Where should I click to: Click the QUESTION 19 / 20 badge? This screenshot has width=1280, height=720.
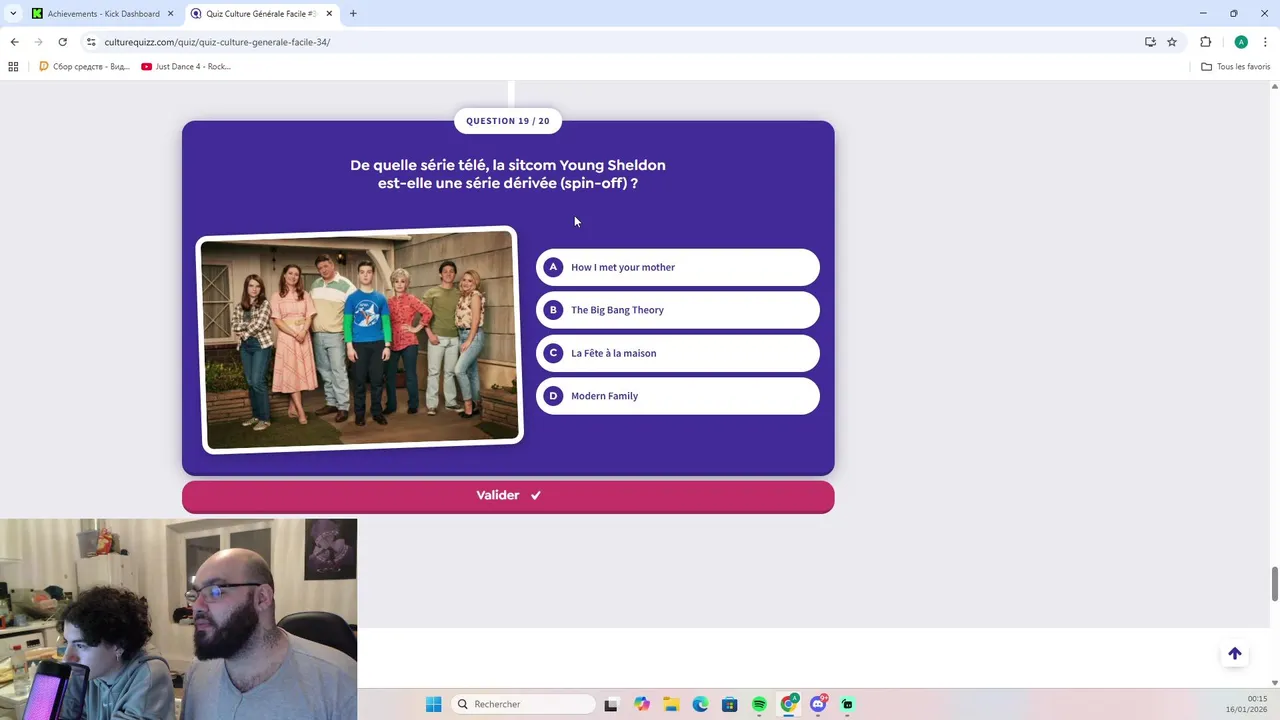[508, 121]
